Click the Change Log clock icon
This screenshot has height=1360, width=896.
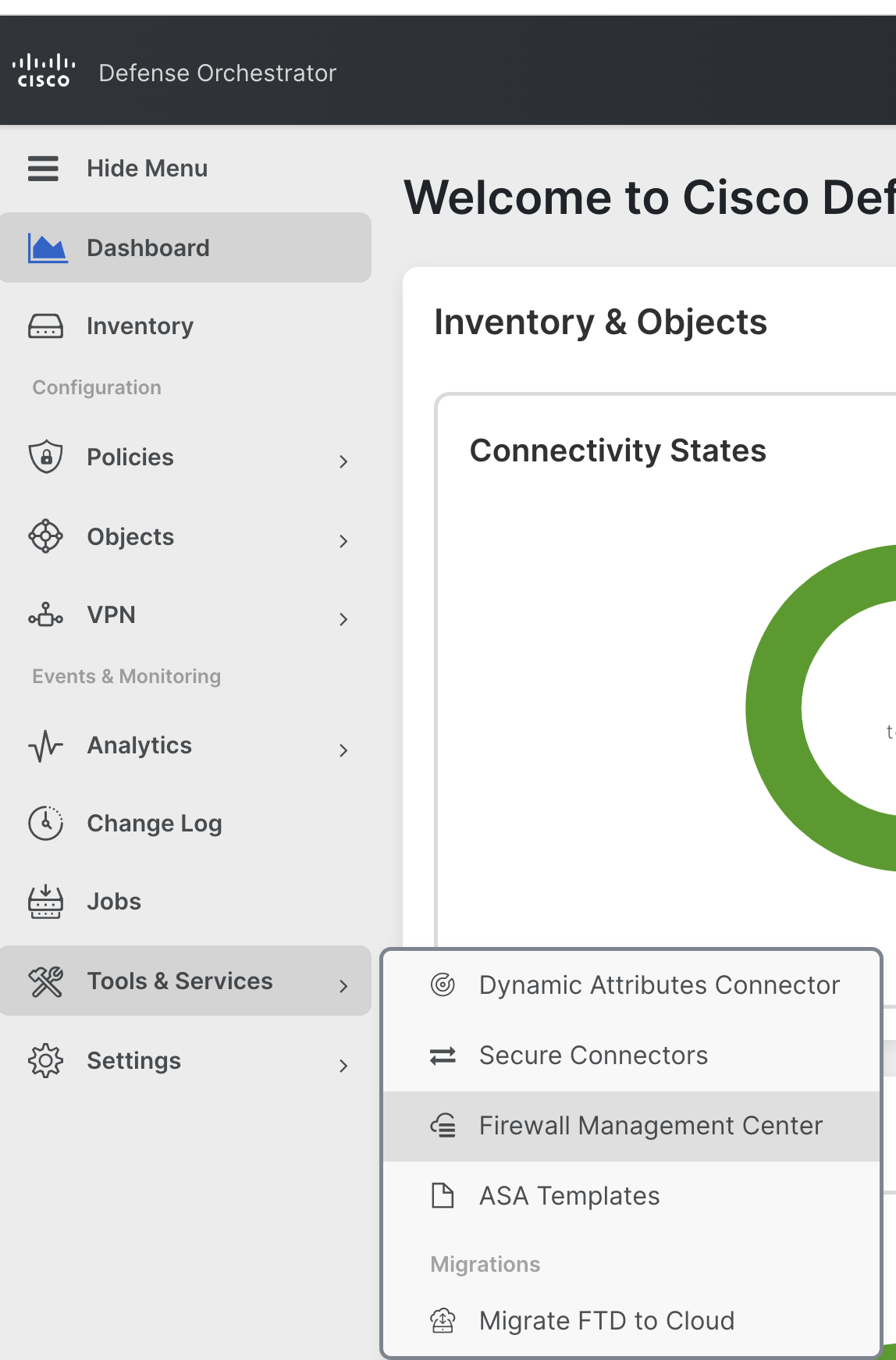(x=45, y=824)
